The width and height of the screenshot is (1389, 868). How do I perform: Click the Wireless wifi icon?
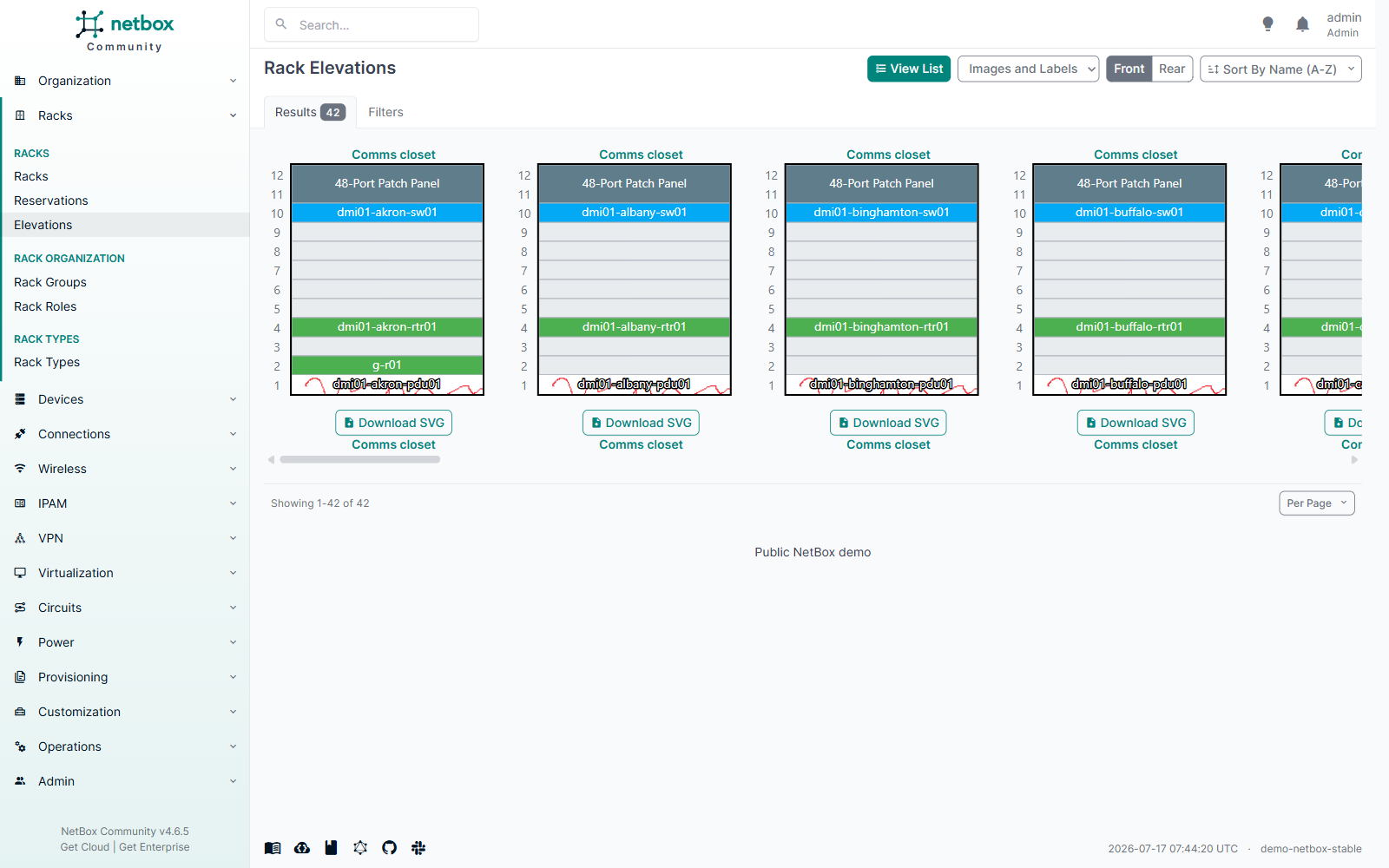20,469
